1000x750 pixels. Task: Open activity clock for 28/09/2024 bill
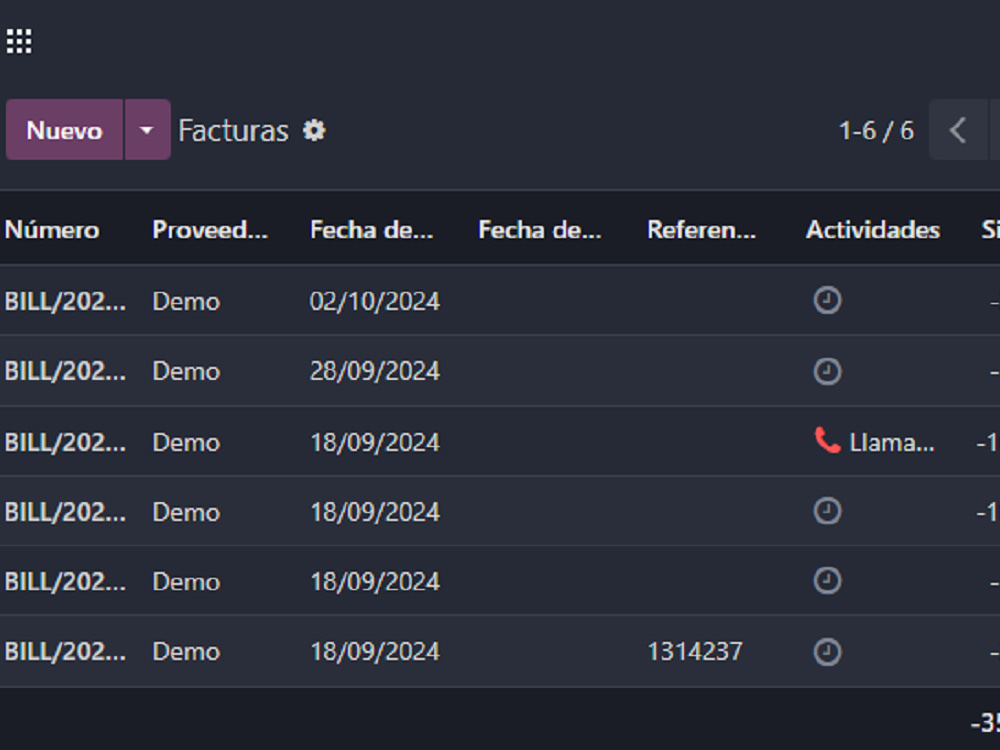[x=827, y=371]
